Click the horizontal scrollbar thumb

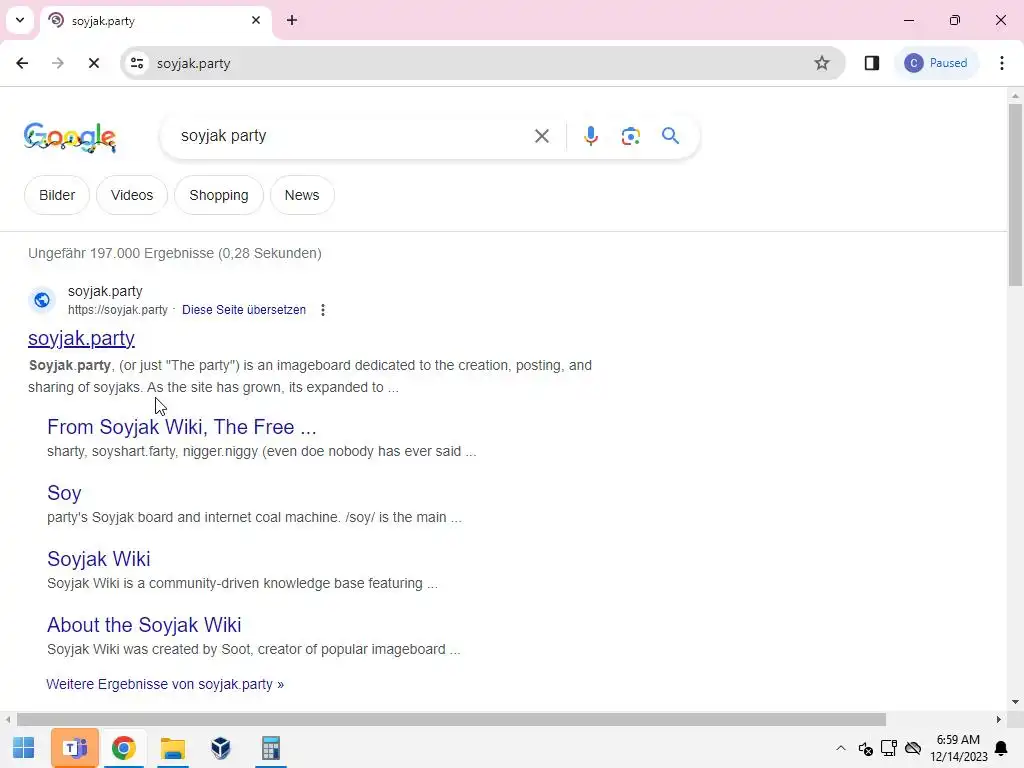pyautogui.click(x=451, y=720)
